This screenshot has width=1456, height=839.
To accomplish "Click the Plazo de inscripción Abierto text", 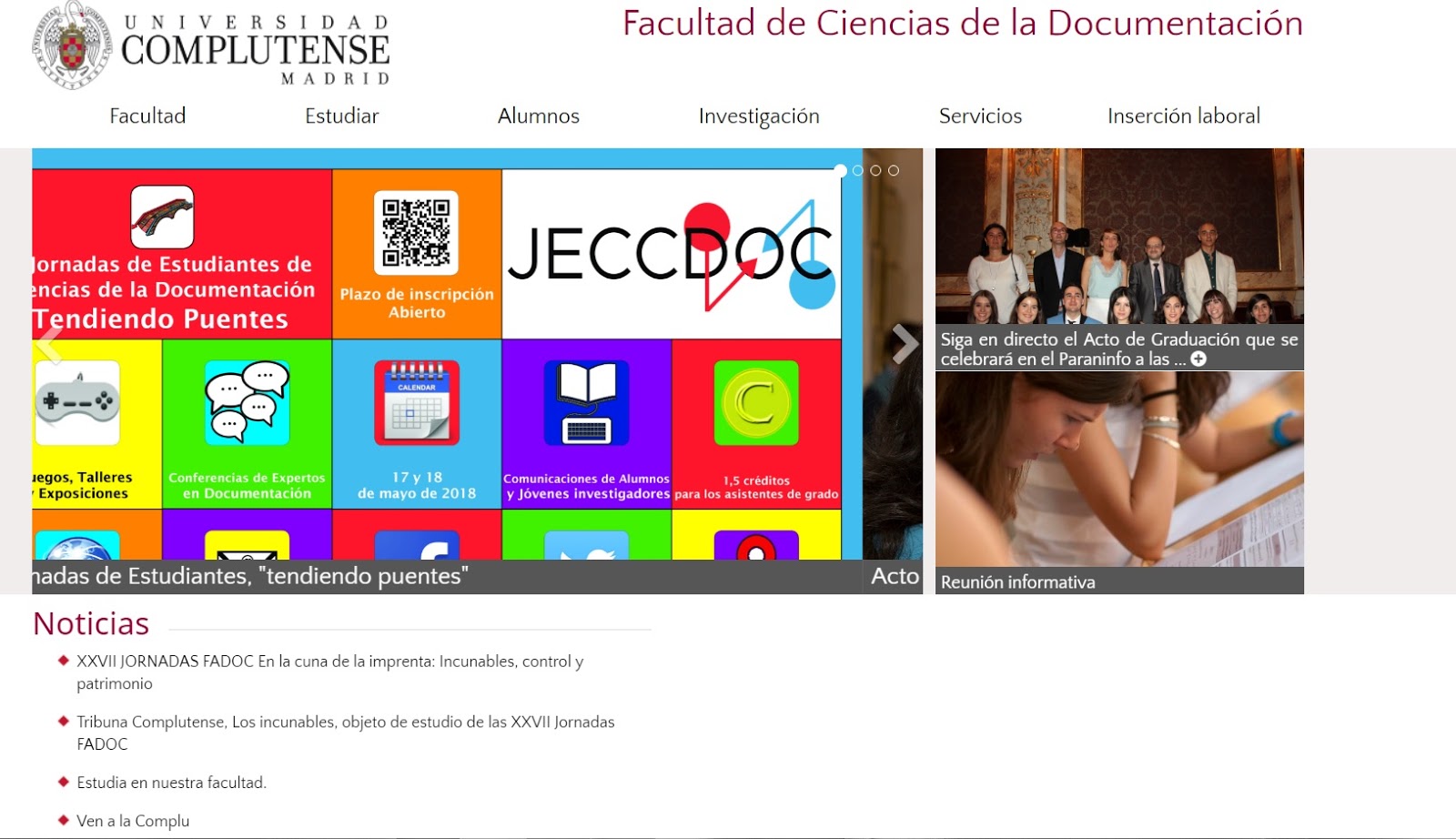I will [x=417, y=303].
